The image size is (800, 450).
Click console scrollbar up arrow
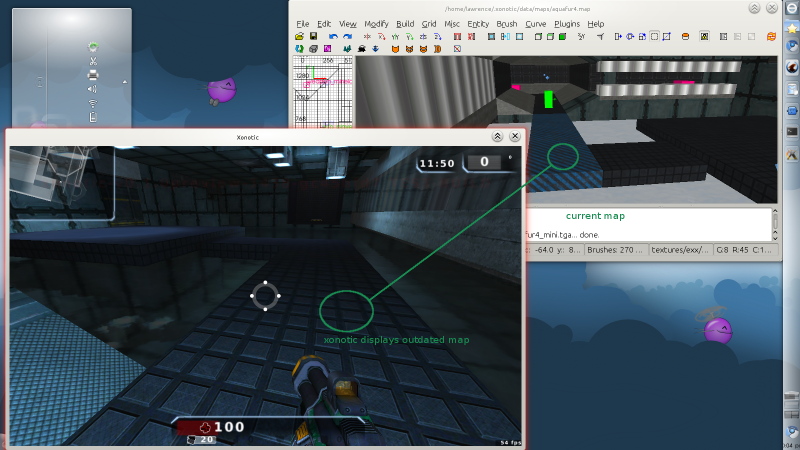[775, 211]
